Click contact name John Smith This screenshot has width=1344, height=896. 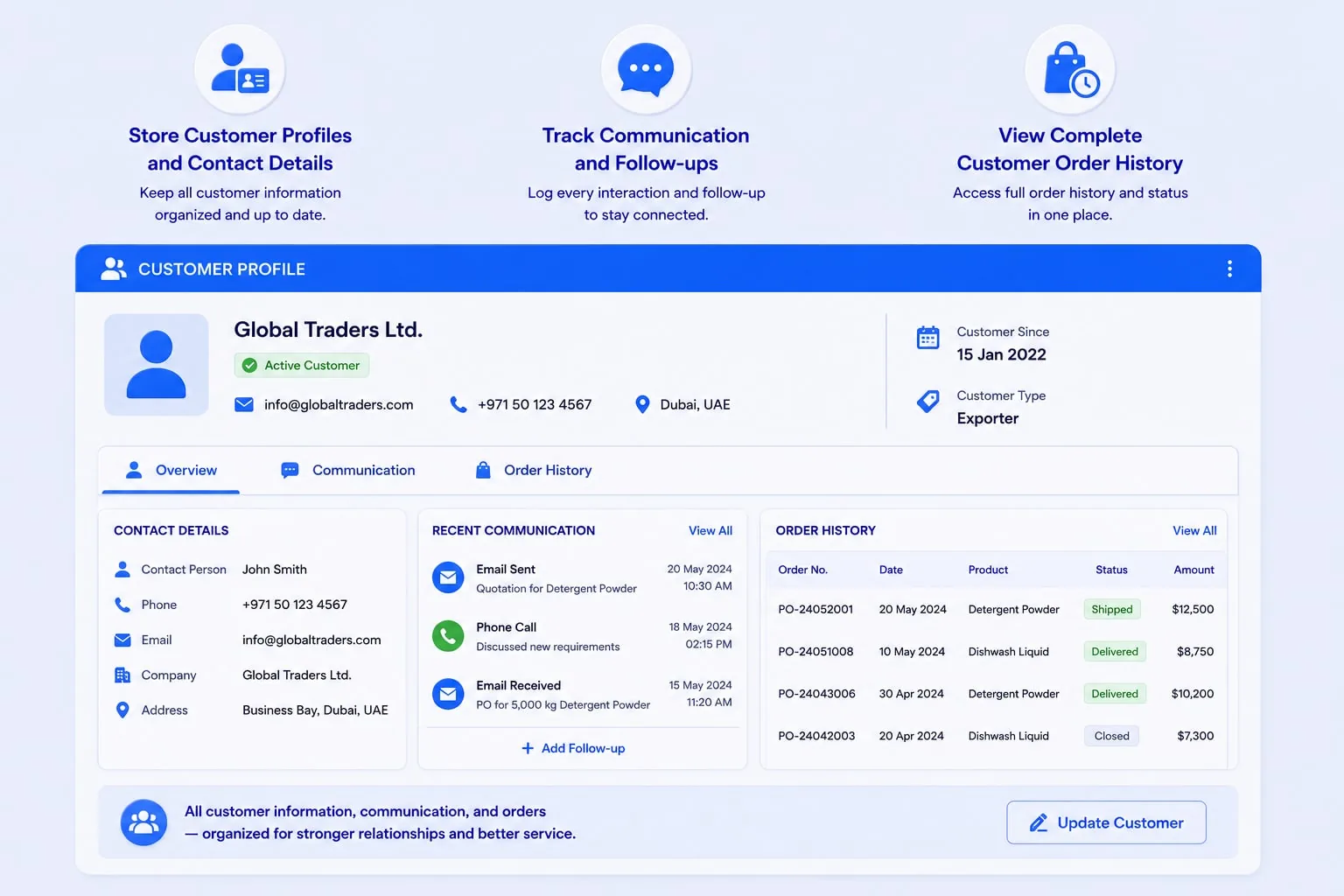(275, 570)
